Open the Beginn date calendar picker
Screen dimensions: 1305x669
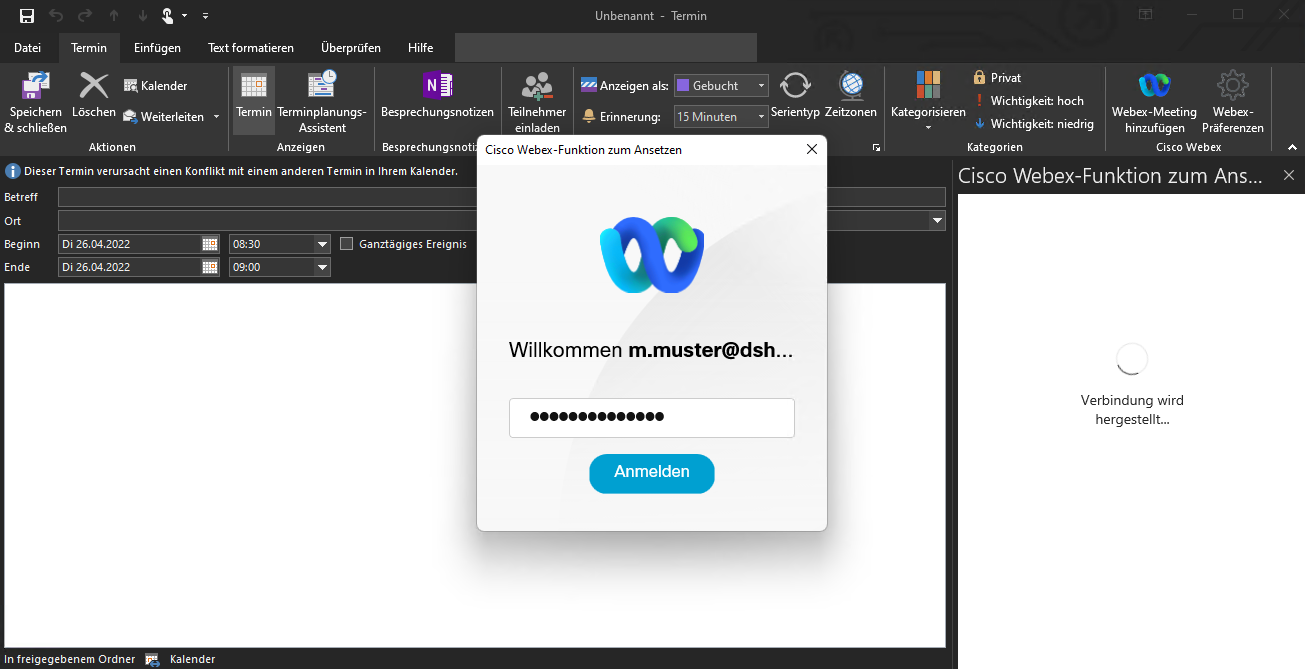pos(210,244)
